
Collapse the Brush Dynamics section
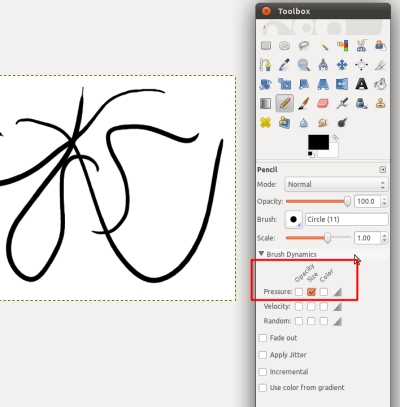point(261,254)
